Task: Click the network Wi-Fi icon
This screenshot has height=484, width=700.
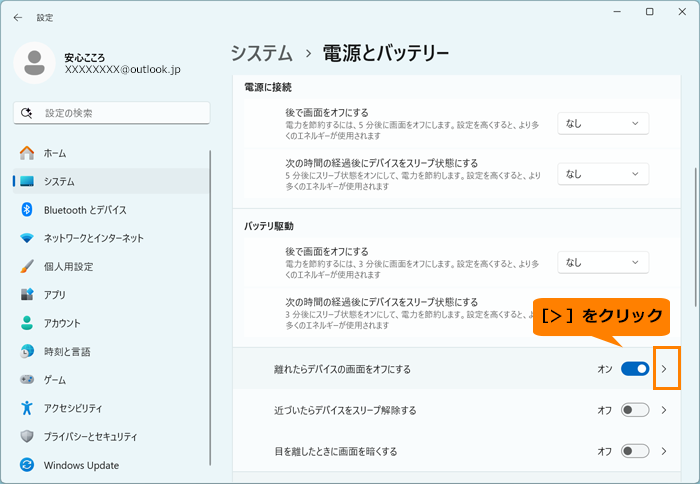Action: [27, 238]
